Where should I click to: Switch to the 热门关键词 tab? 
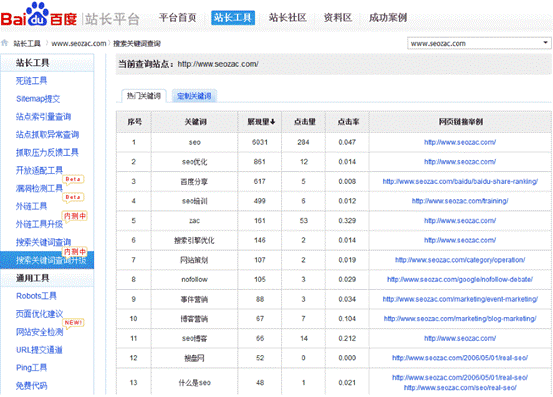pos(144,96)
